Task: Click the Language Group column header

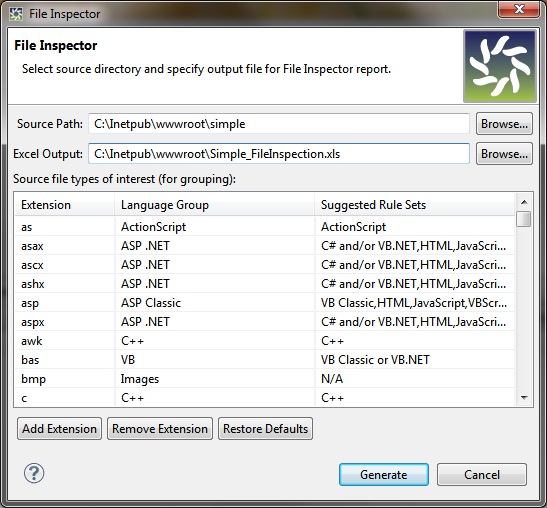Action: tap(215, 205)
